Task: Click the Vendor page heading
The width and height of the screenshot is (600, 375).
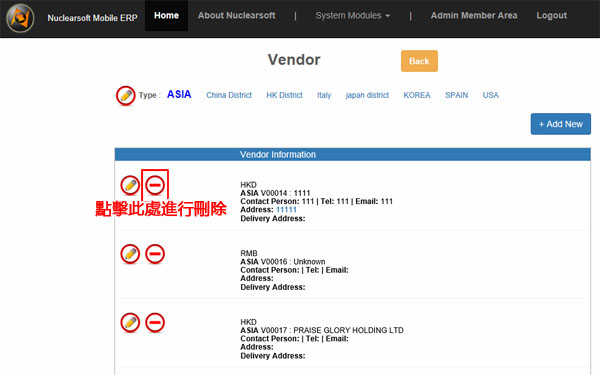Action: click(x=294, y=60)
